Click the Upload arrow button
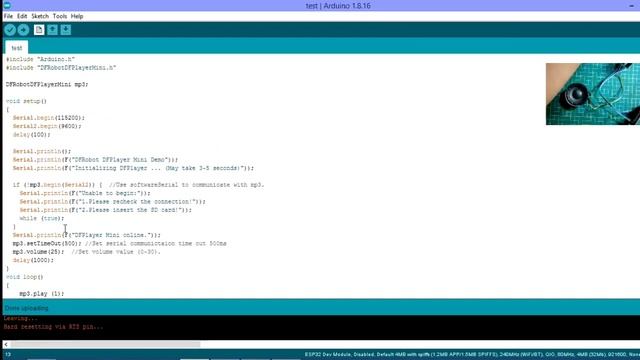 [x=23, y=30]
